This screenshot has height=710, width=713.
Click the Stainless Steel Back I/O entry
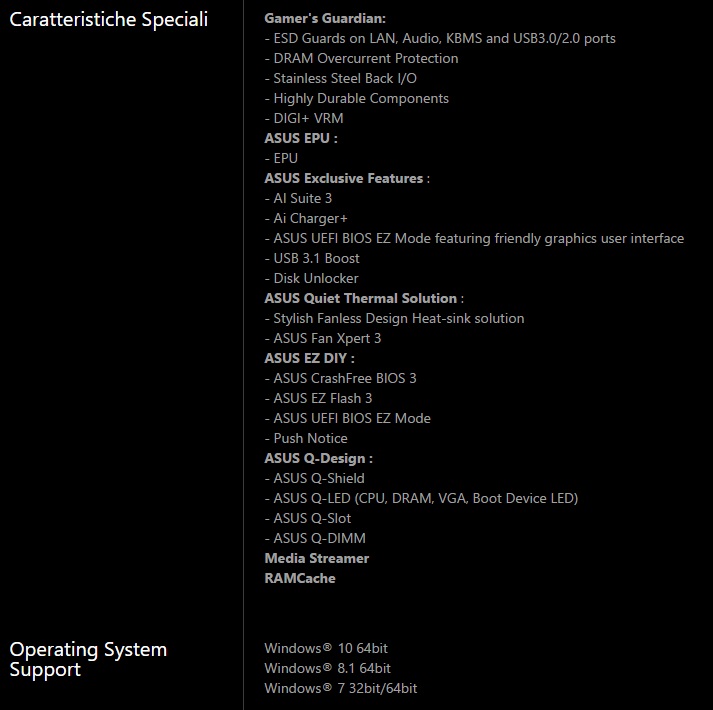341,78
